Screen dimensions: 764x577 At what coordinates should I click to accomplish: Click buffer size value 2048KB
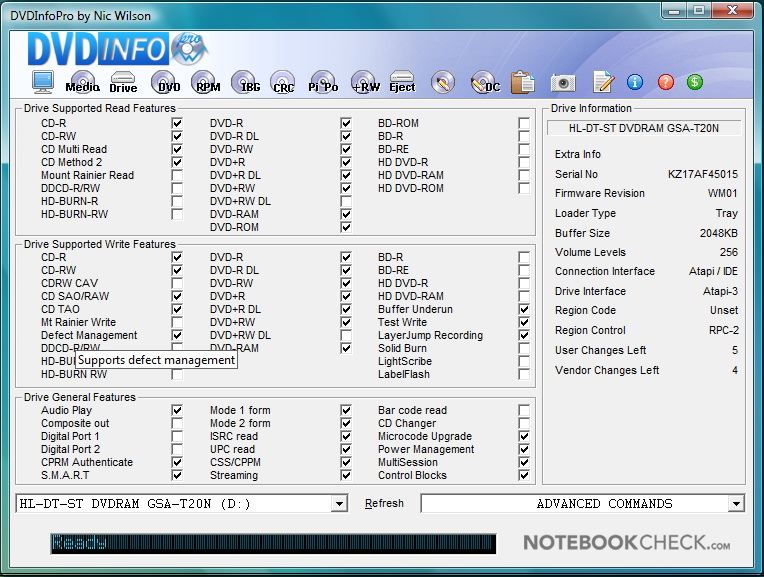(719, 233)
